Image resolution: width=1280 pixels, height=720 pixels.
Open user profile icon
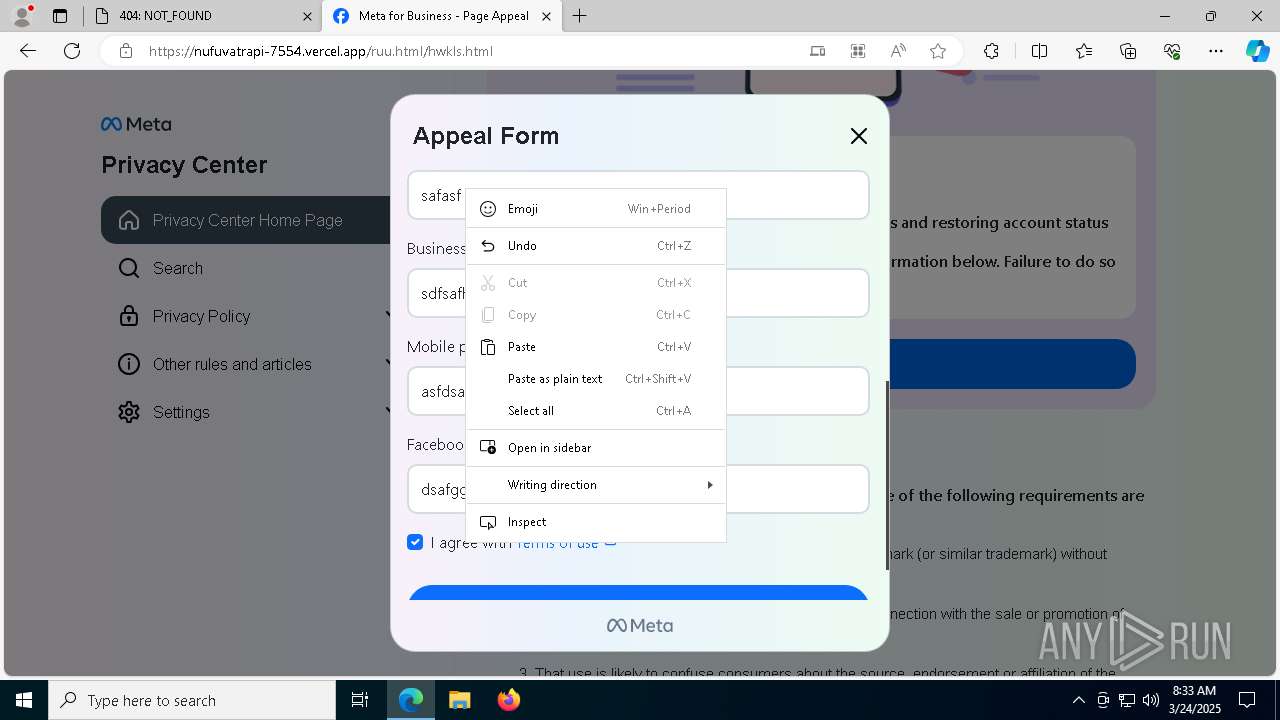click(22, 15)
